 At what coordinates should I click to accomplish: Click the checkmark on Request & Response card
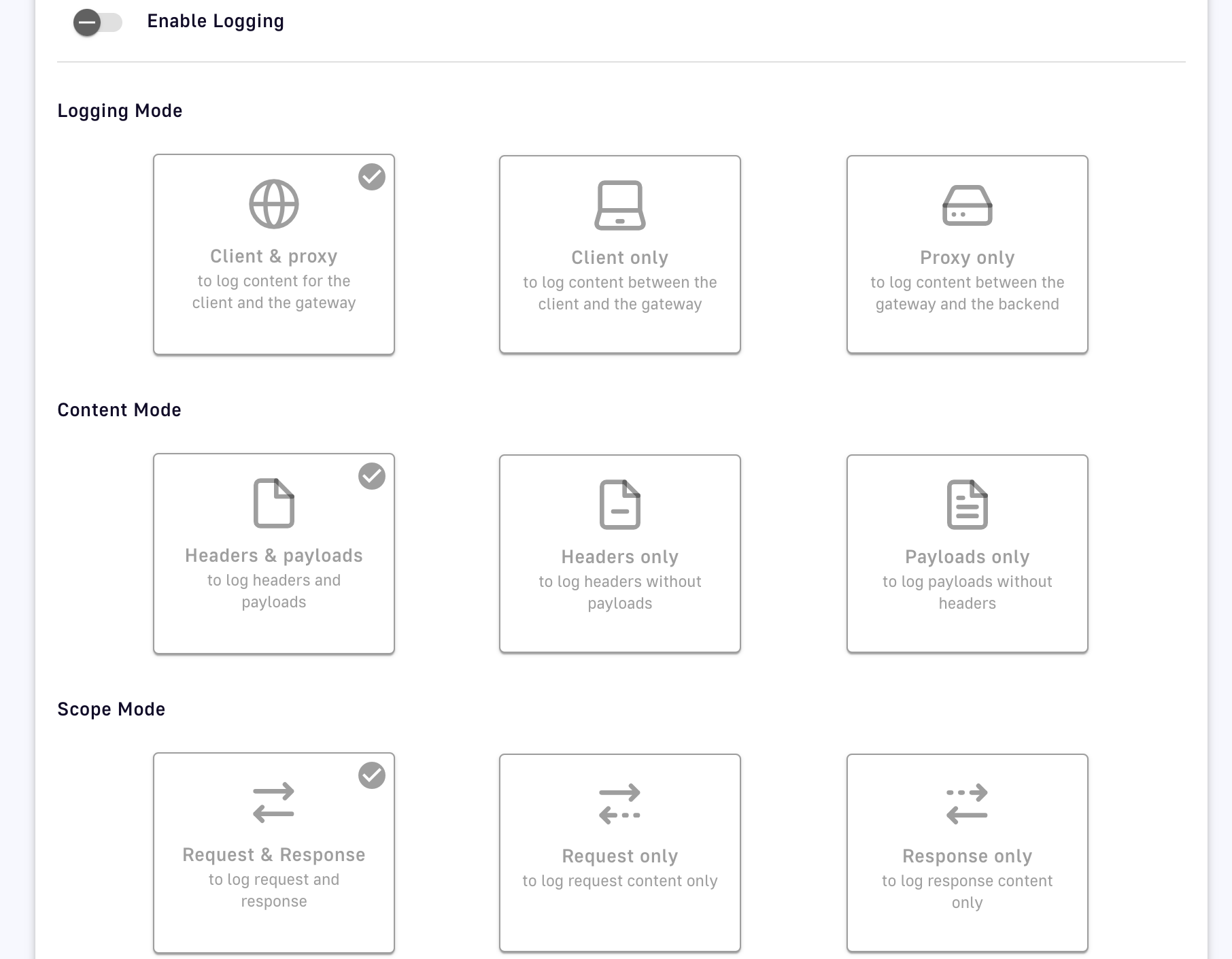371,774
